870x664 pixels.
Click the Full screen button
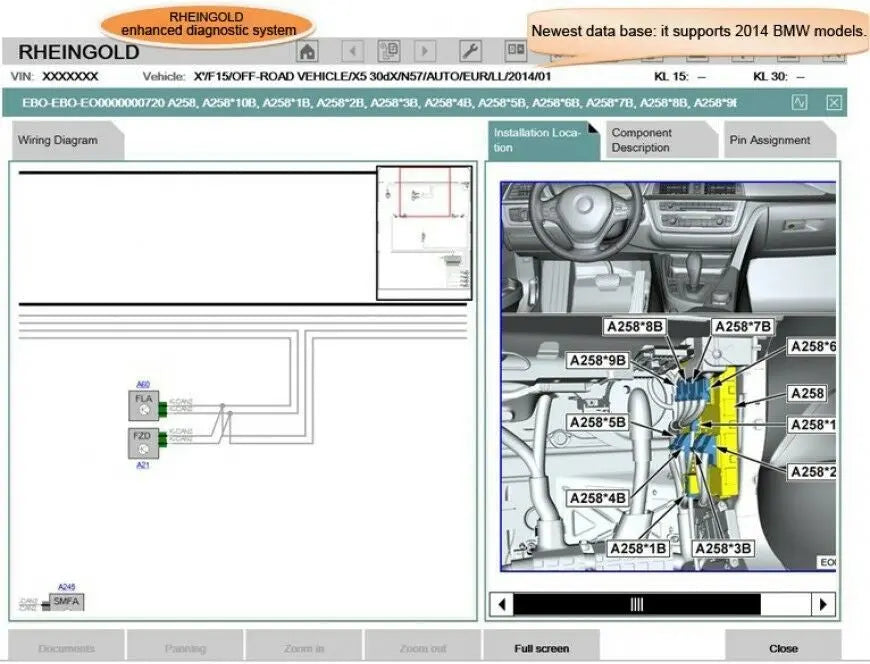coord(540,647)
